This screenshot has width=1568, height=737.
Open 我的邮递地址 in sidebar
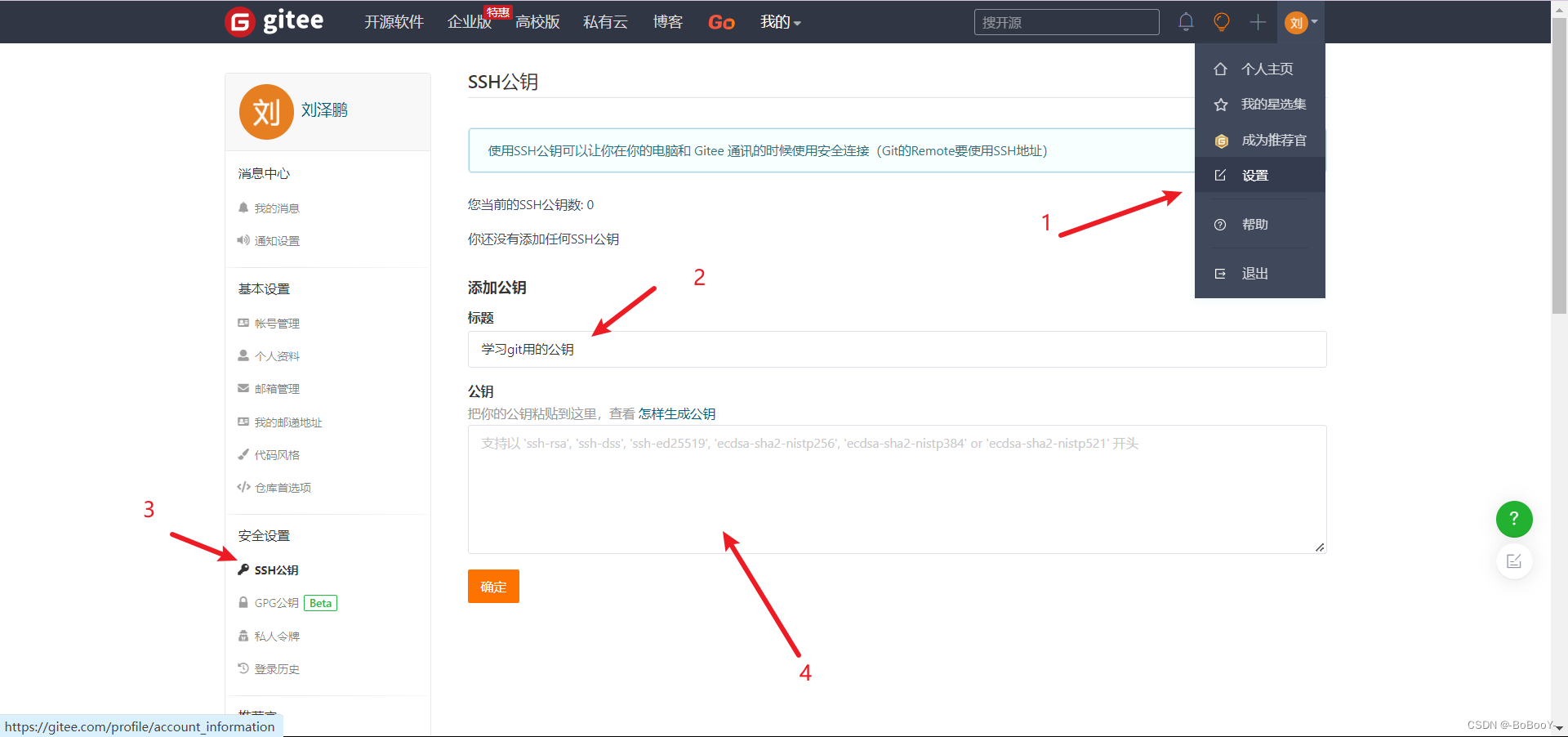pos(288,422)
